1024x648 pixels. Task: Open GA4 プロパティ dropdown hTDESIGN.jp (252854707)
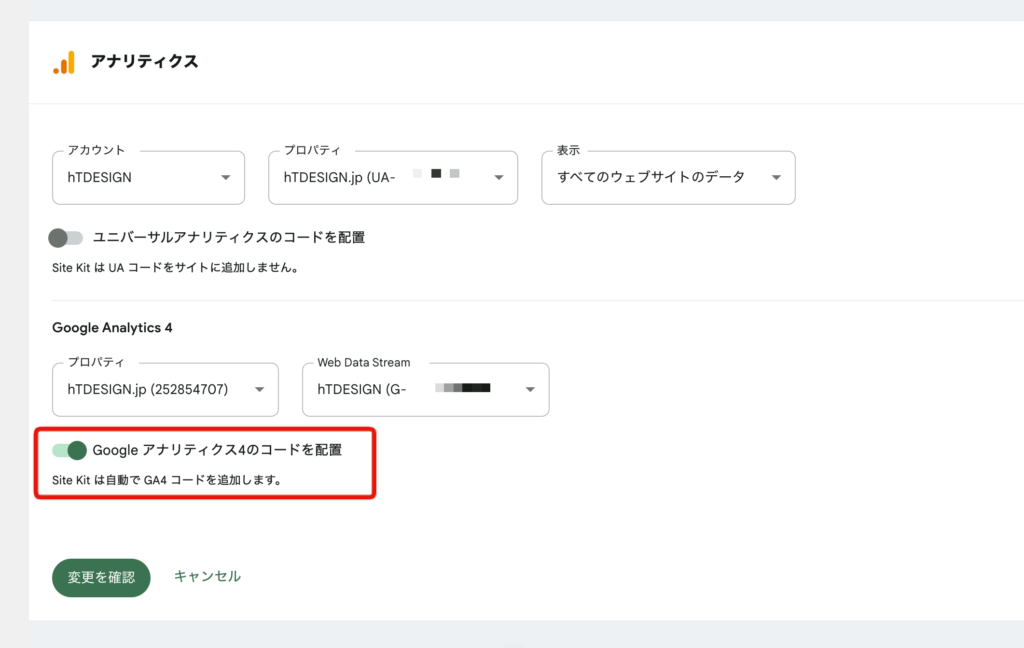(165, 389)
